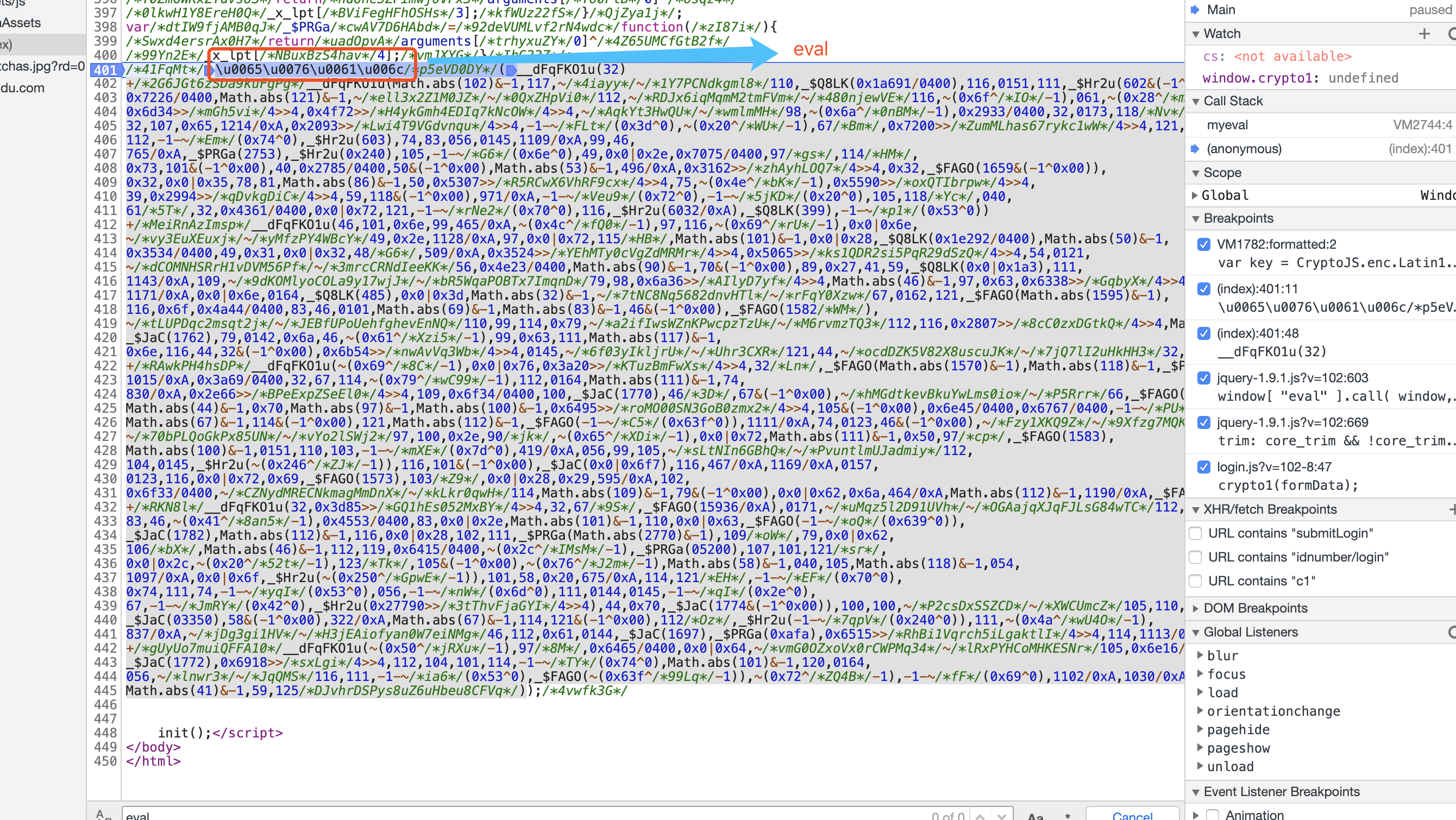Expand the load listener entry
The image size is (1456, 820).
click(1201, 693)
